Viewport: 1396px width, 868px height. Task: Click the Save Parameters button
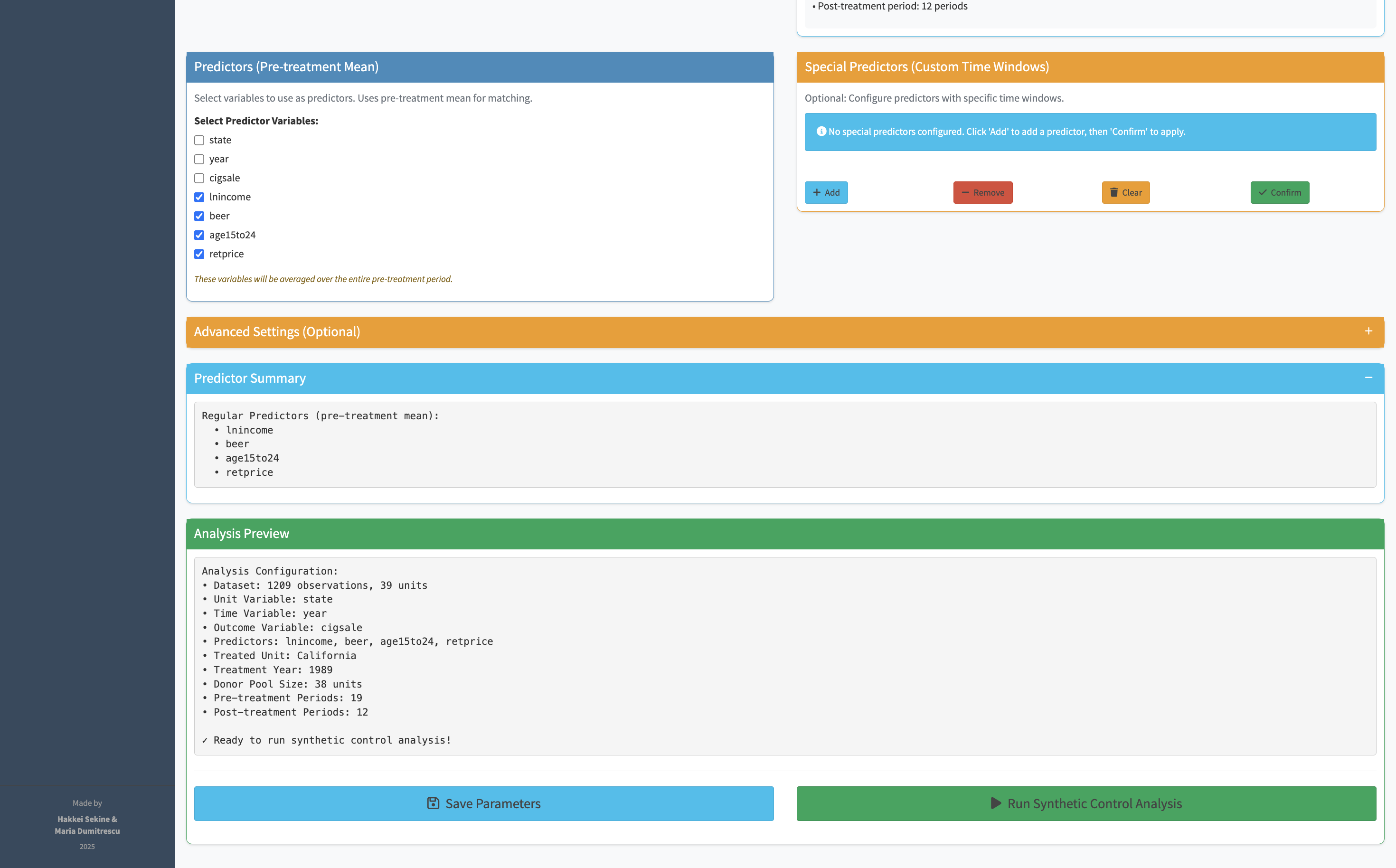[x=483, y=804]
